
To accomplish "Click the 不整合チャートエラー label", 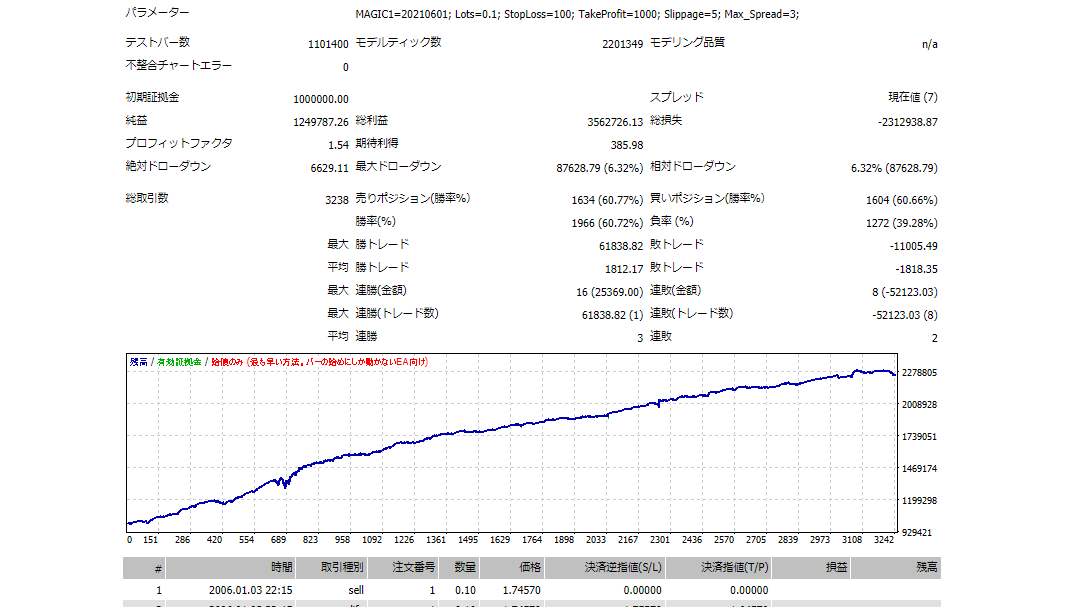I will (x=178, y=65).
